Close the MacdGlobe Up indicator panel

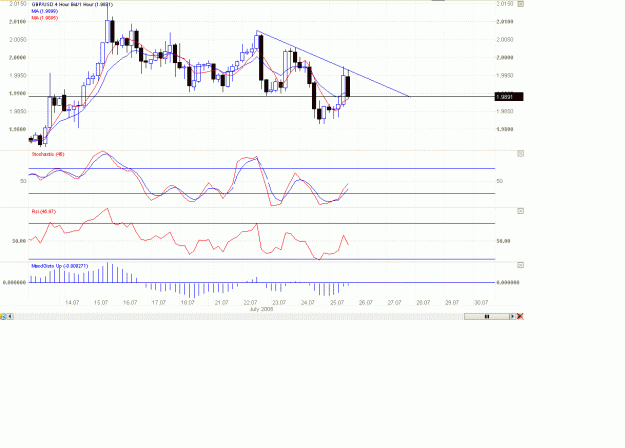[521, 265]
